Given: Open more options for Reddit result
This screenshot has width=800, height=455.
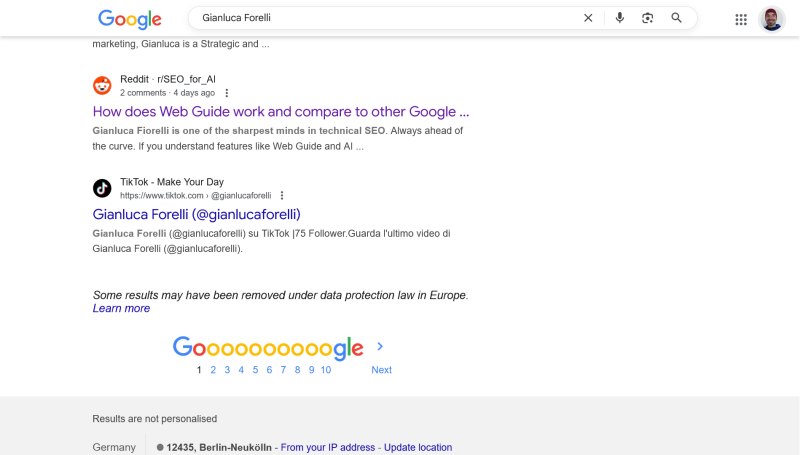Looking at the screenshot, I should [227, 93].
